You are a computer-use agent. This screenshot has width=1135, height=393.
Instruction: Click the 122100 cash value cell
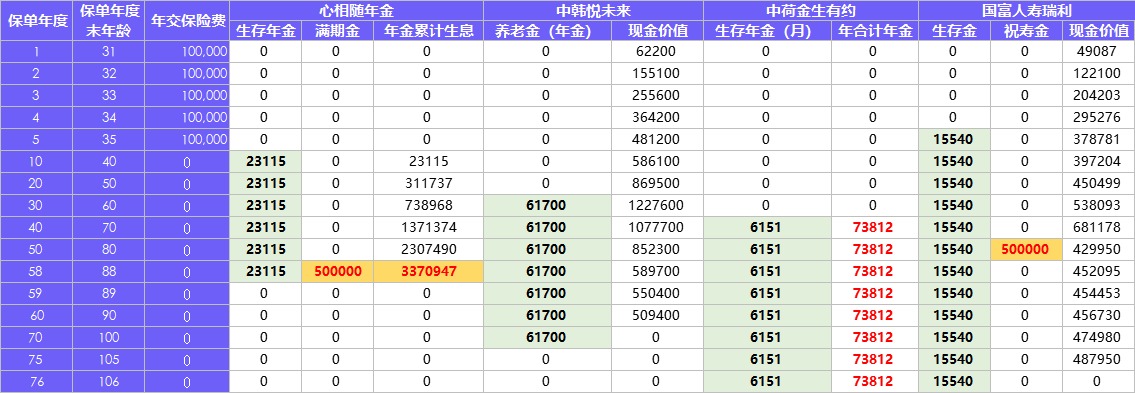1097,73
